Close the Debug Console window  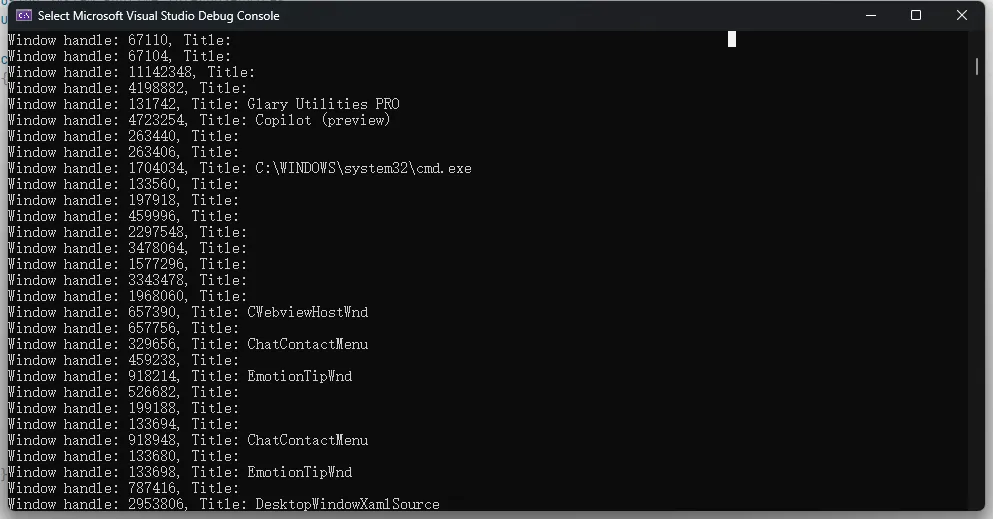tap(961, 15)
